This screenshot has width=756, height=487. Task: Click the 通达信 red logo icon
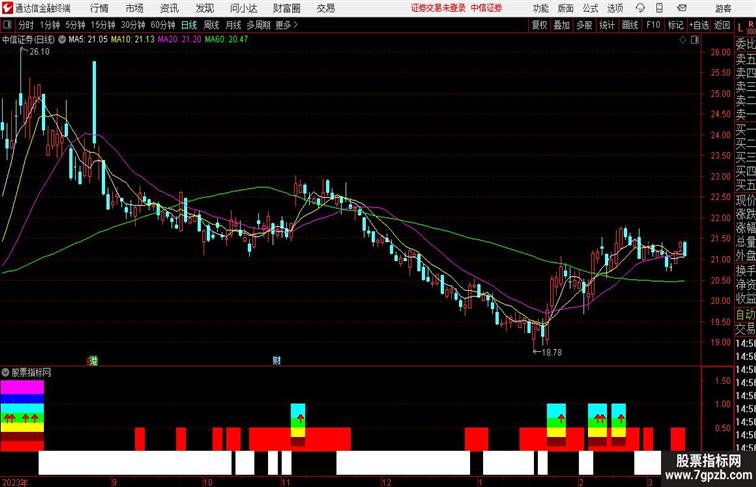tap(7, 8)
